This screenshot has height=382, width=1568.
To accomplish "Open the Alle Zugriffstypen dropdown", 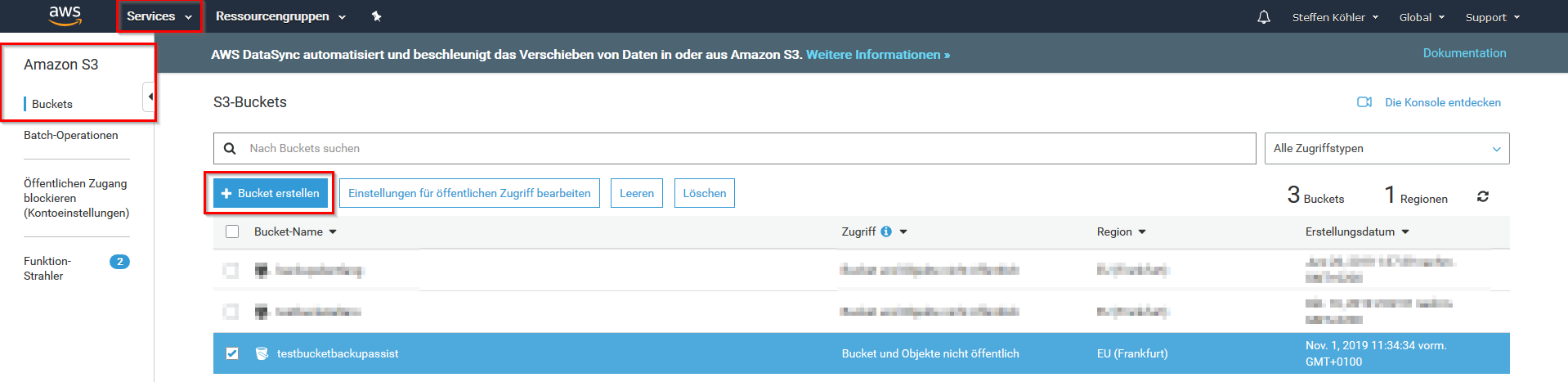I will (x=1387, y=148).
